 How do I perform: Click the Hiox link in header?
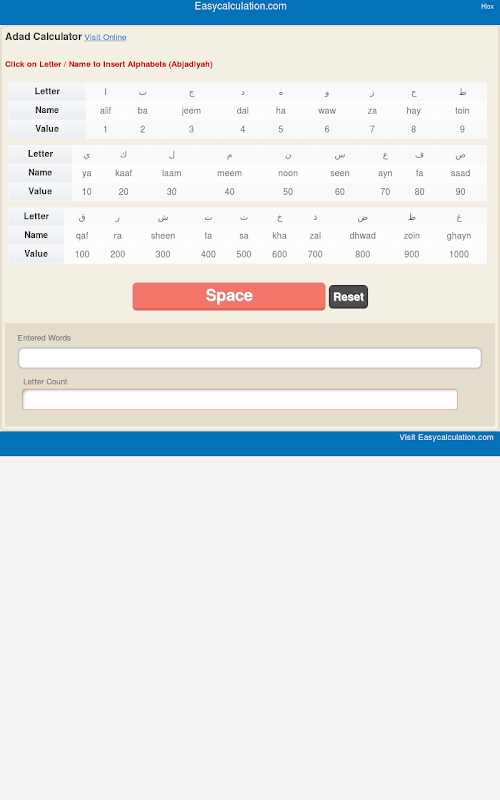(x=487, y=7)
